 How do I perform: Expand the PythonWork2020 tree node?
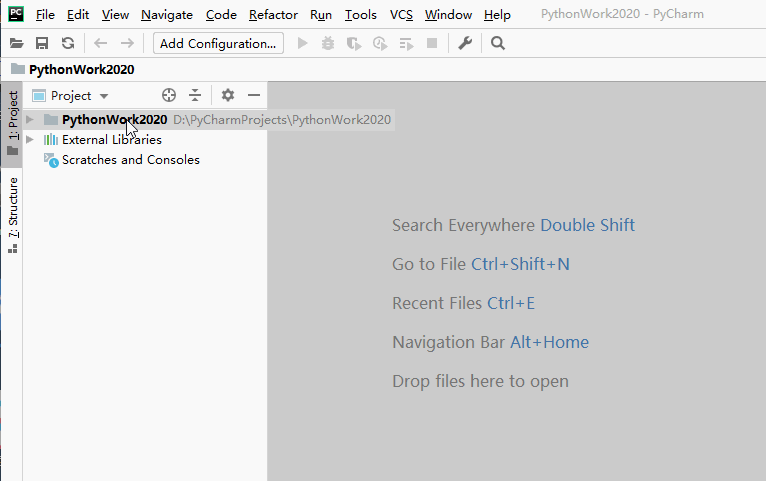[x=30, y=119]
